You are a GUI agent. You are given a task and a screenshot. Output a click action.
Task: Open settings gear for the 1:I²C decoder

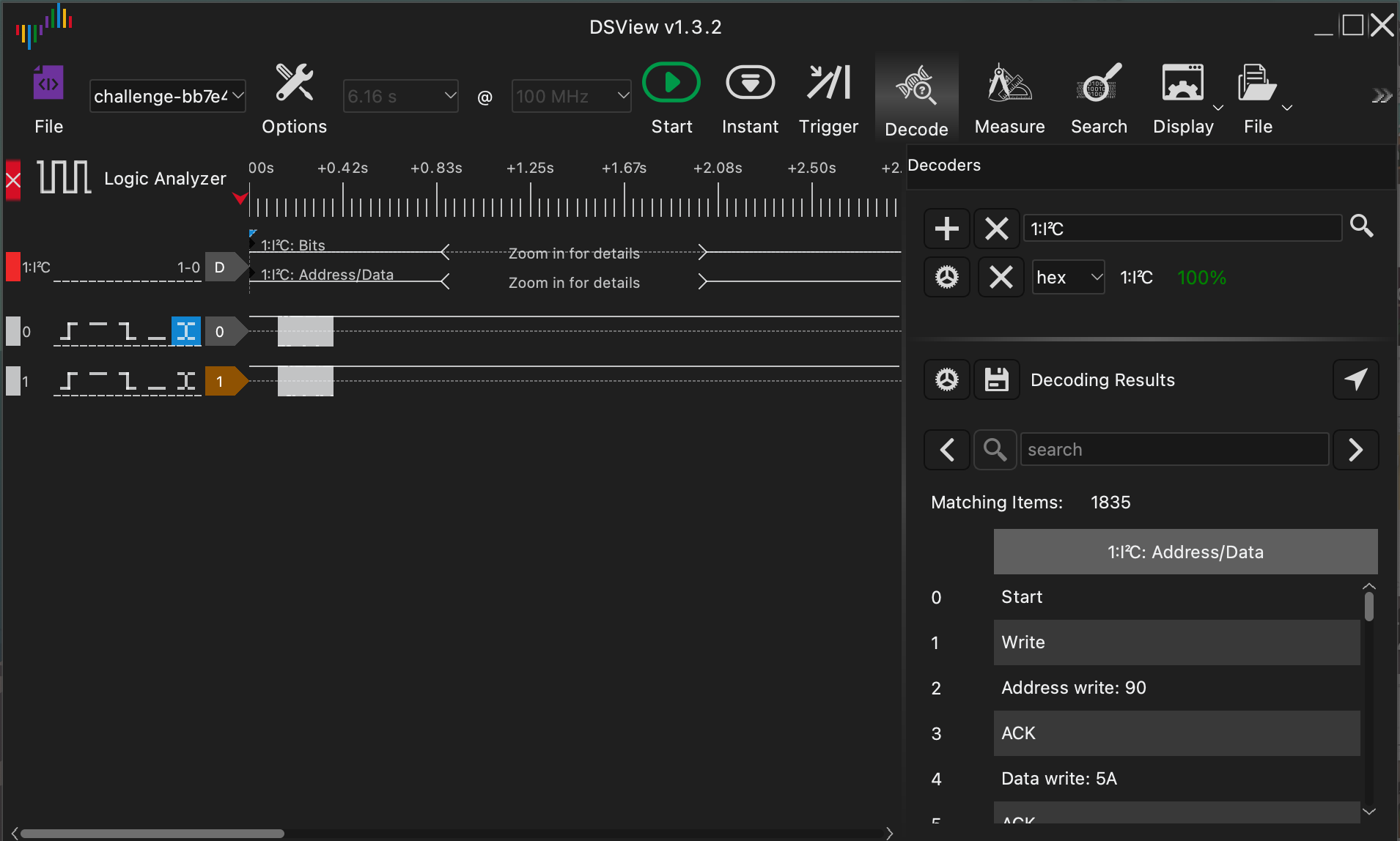click(947, 277)
